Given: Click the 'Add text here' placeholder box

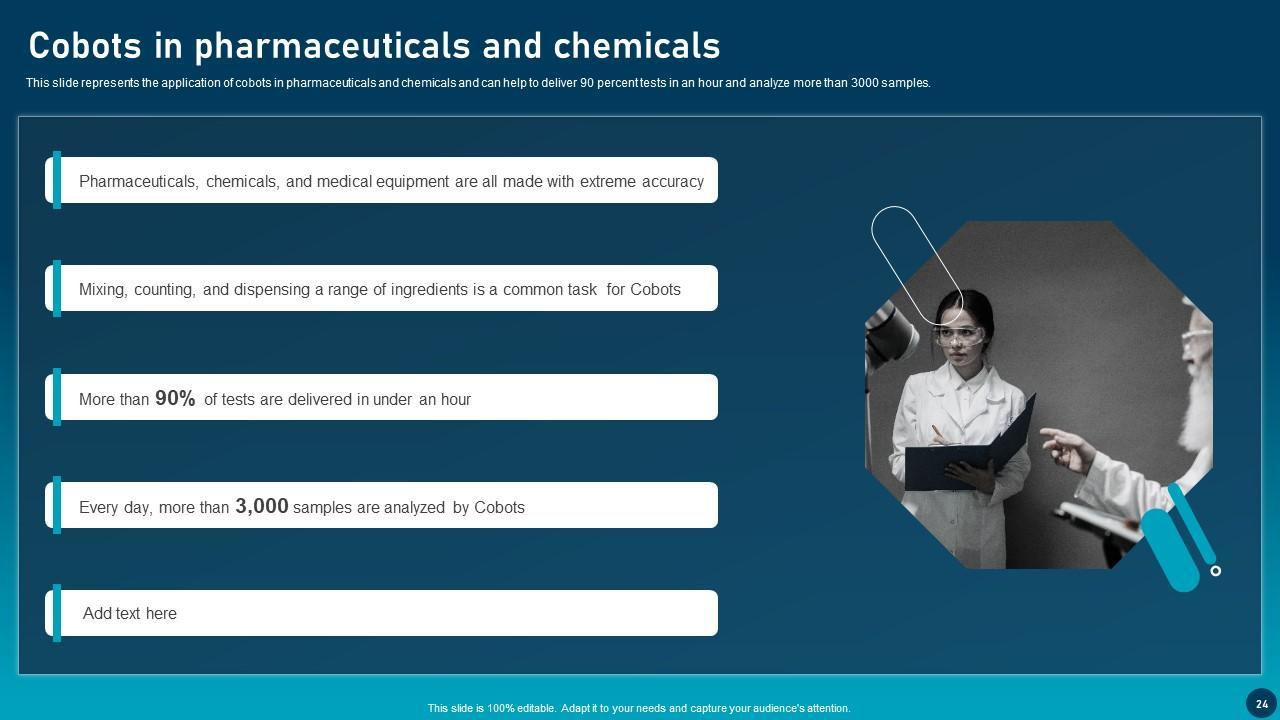Looking at the screenshot, I should coord(381,613).
